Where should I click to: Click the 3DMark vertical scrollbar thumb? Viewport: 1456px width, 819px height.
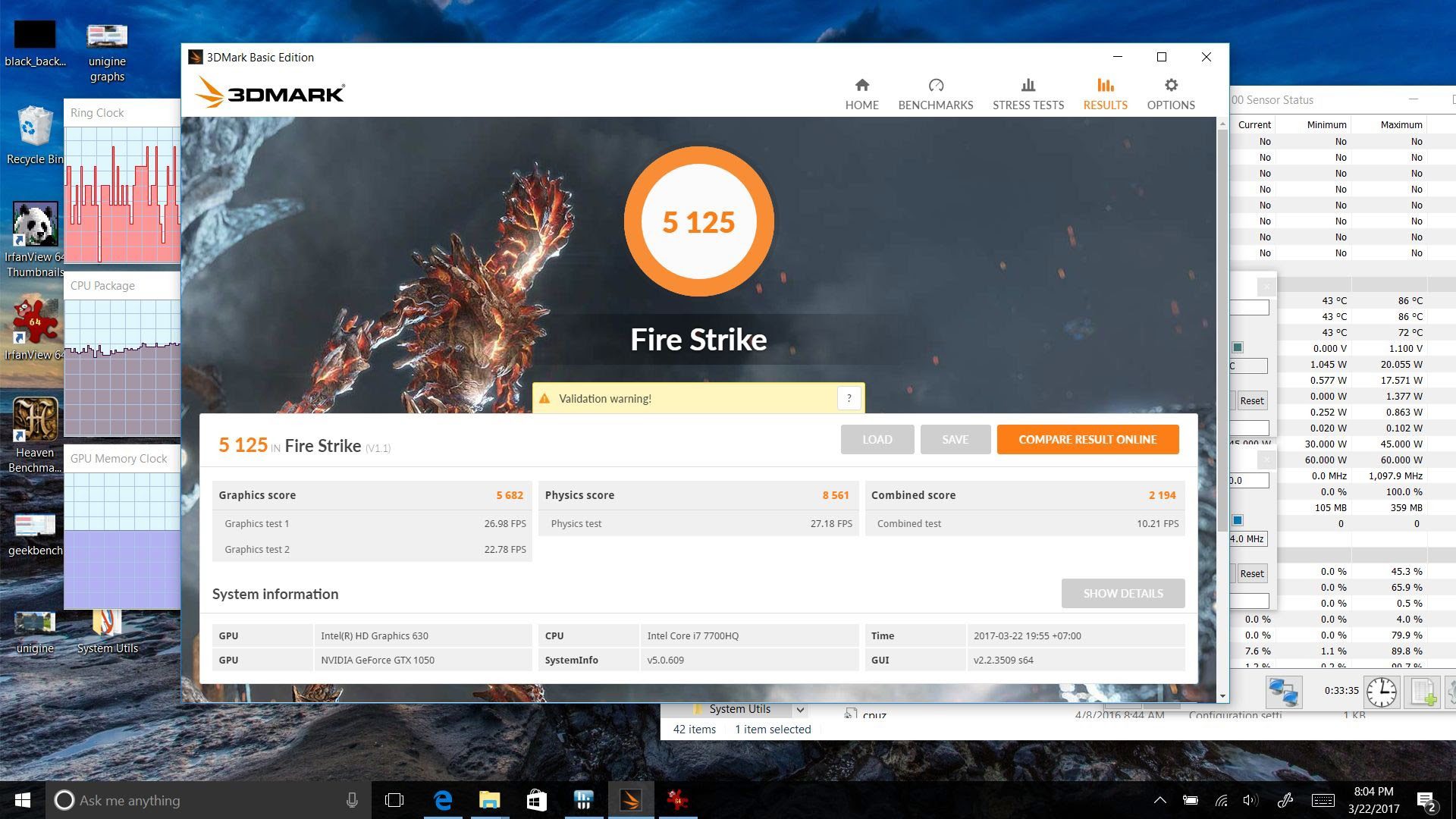coord(1222,330)
